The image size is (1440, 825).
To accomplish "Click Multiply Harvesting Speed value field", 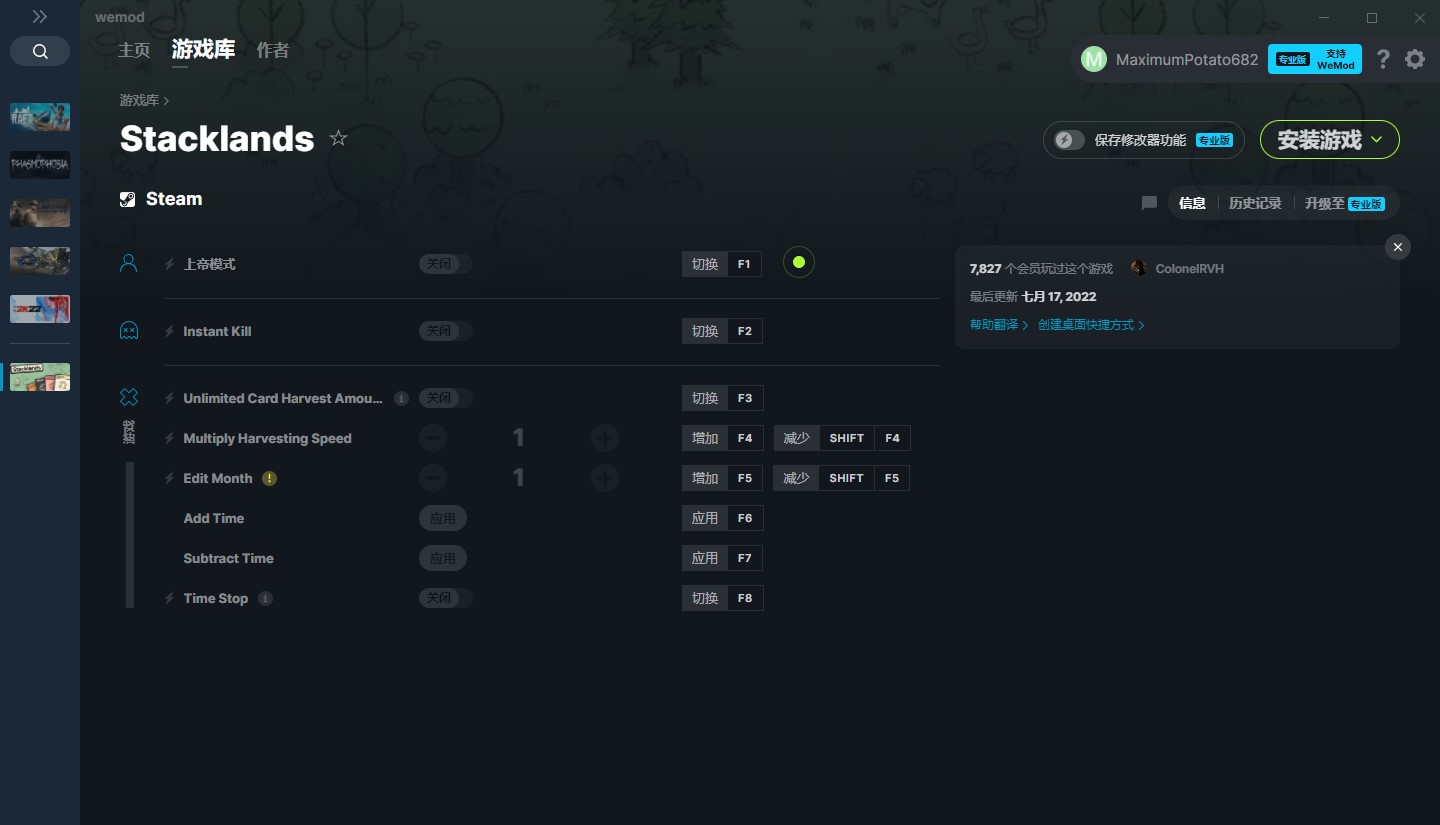I will (x=518, y=438).
